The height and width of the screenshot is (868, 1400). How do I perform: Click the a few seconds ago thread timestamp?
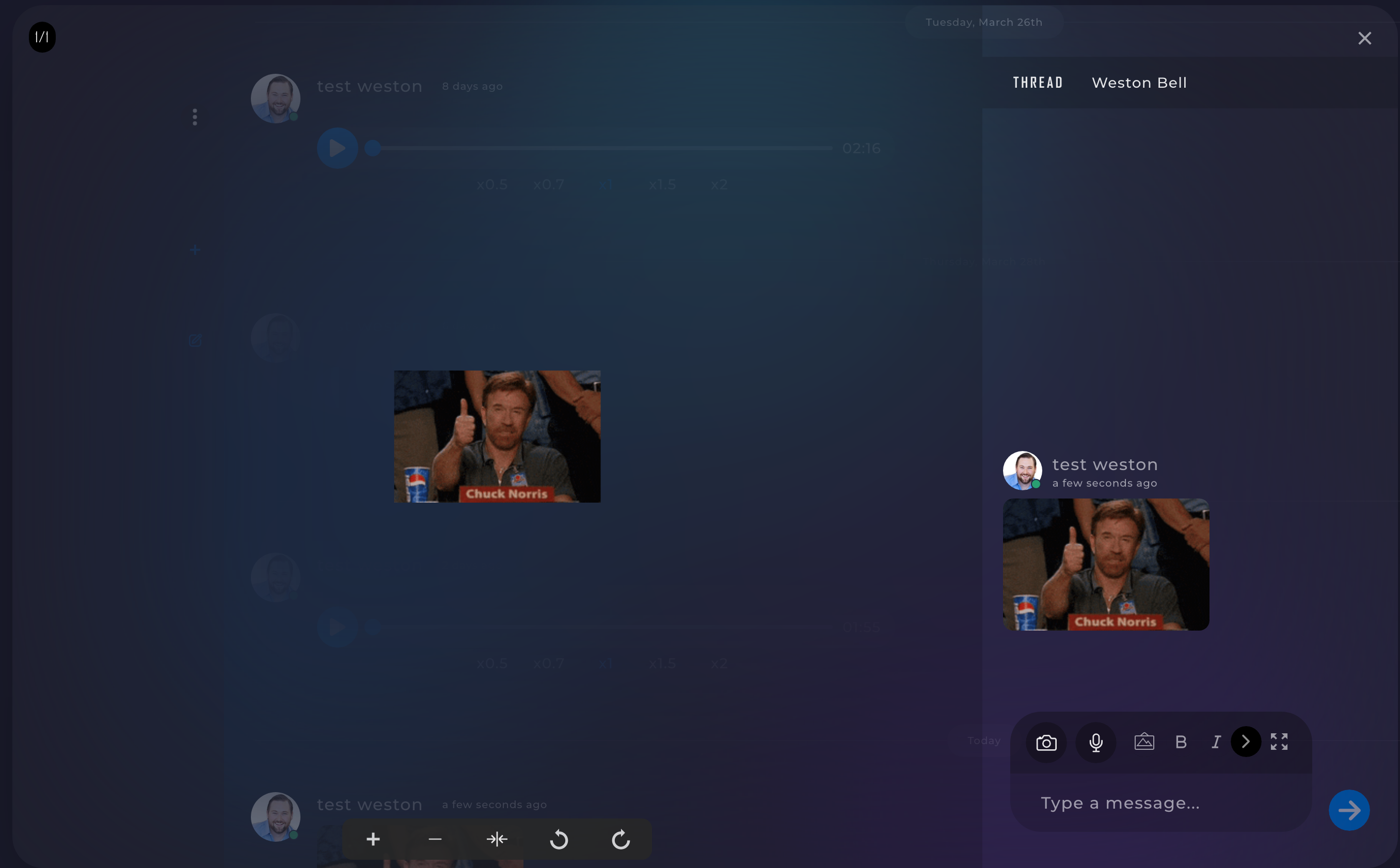[1104, 484]
